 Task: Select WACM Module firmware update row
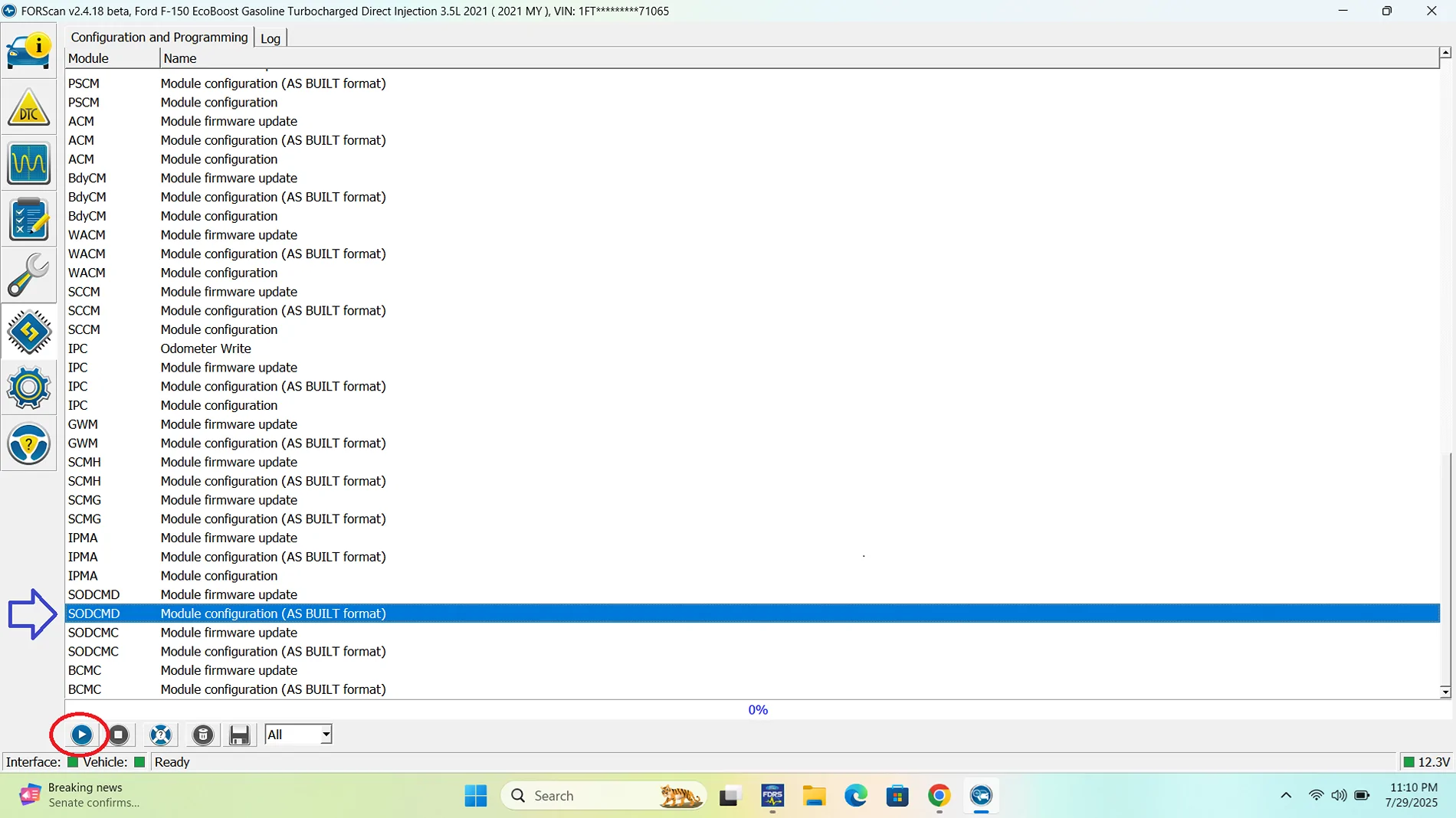[752, 235]
